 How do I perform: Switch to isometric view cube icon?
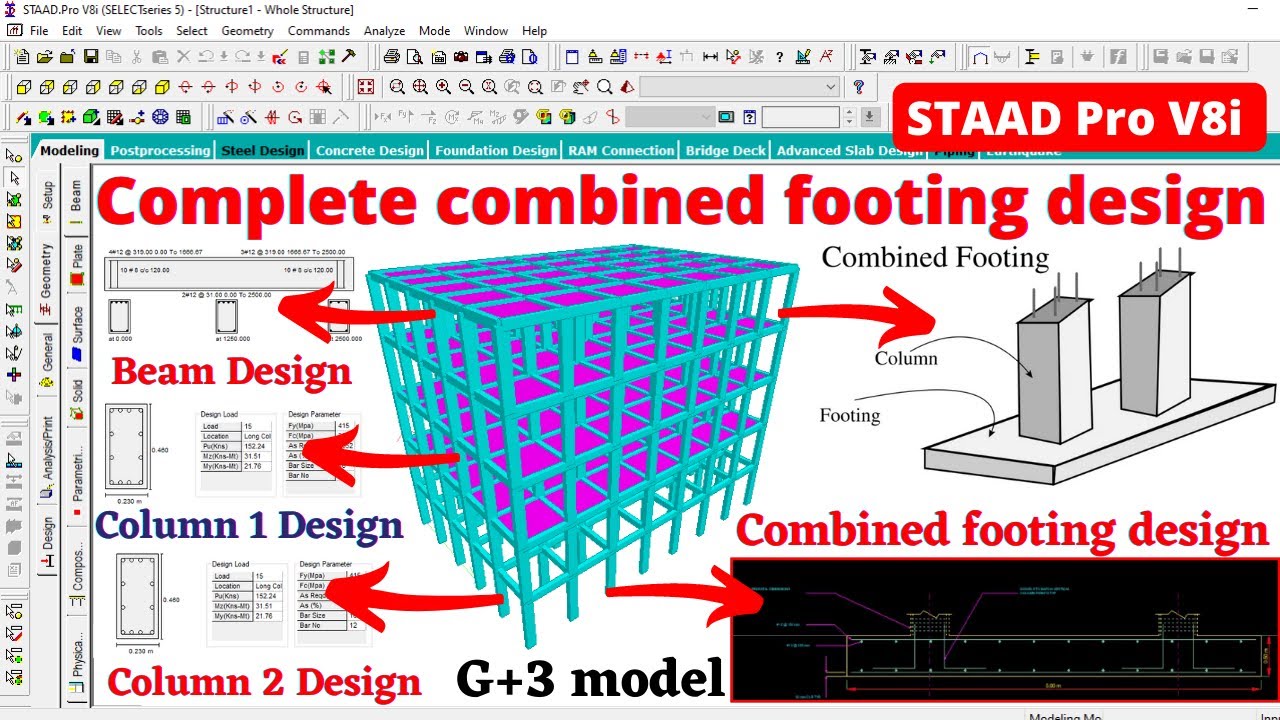click(160, 87)
